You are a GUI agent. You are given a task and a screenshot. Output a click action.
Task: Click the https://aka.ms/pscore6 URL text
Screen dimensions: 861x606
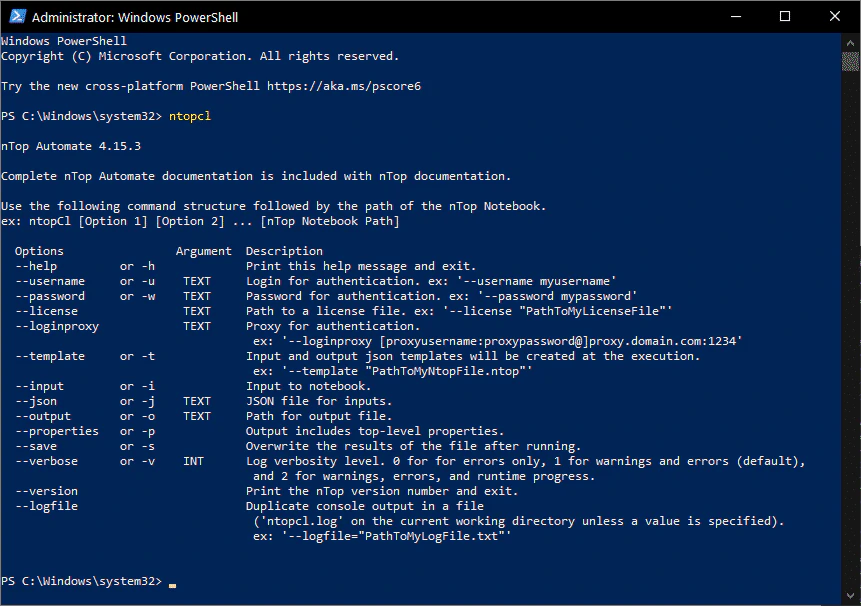(344, 86)
